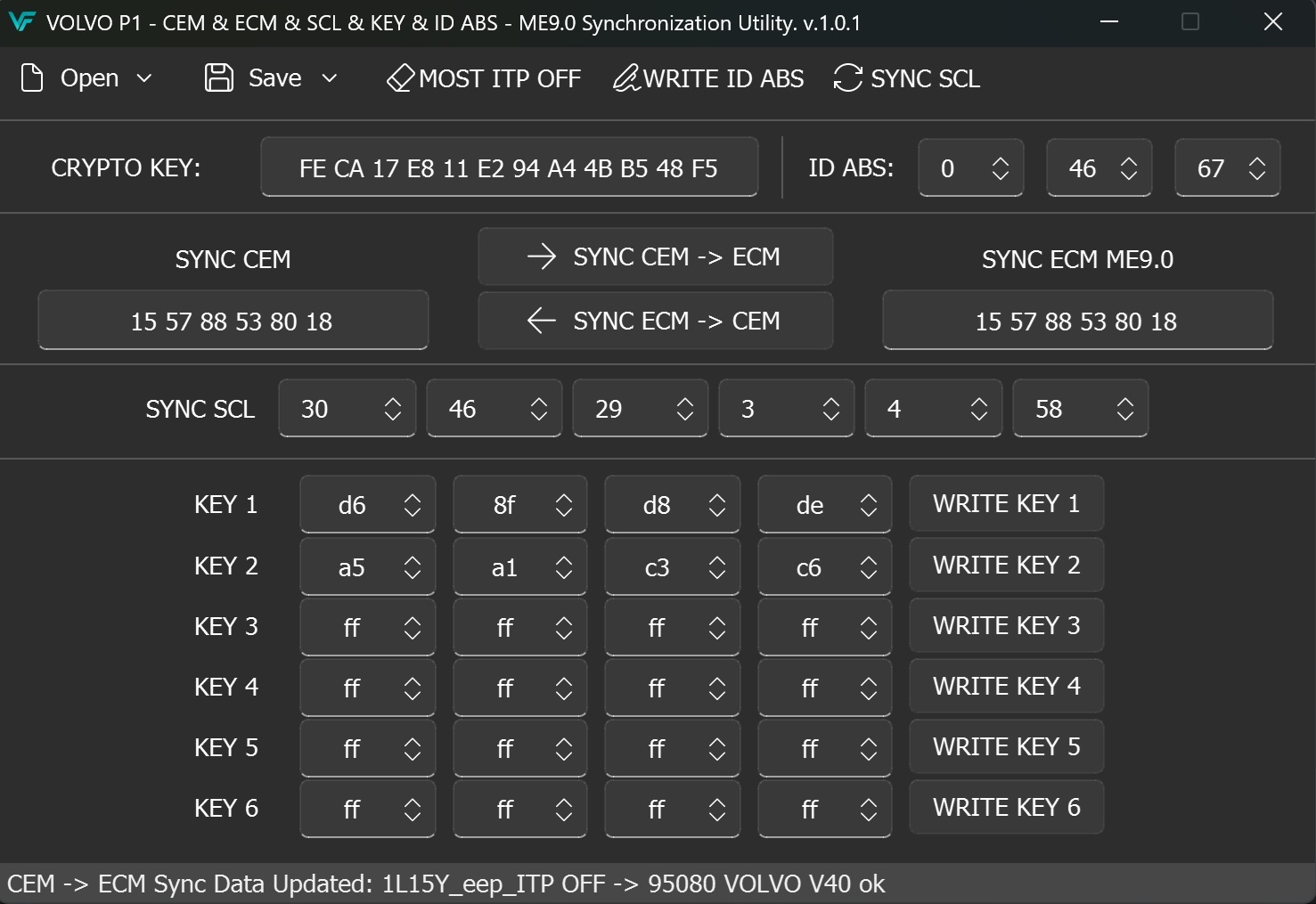Click MOST ITP OFF toolbar button

(x=484, y=78)
